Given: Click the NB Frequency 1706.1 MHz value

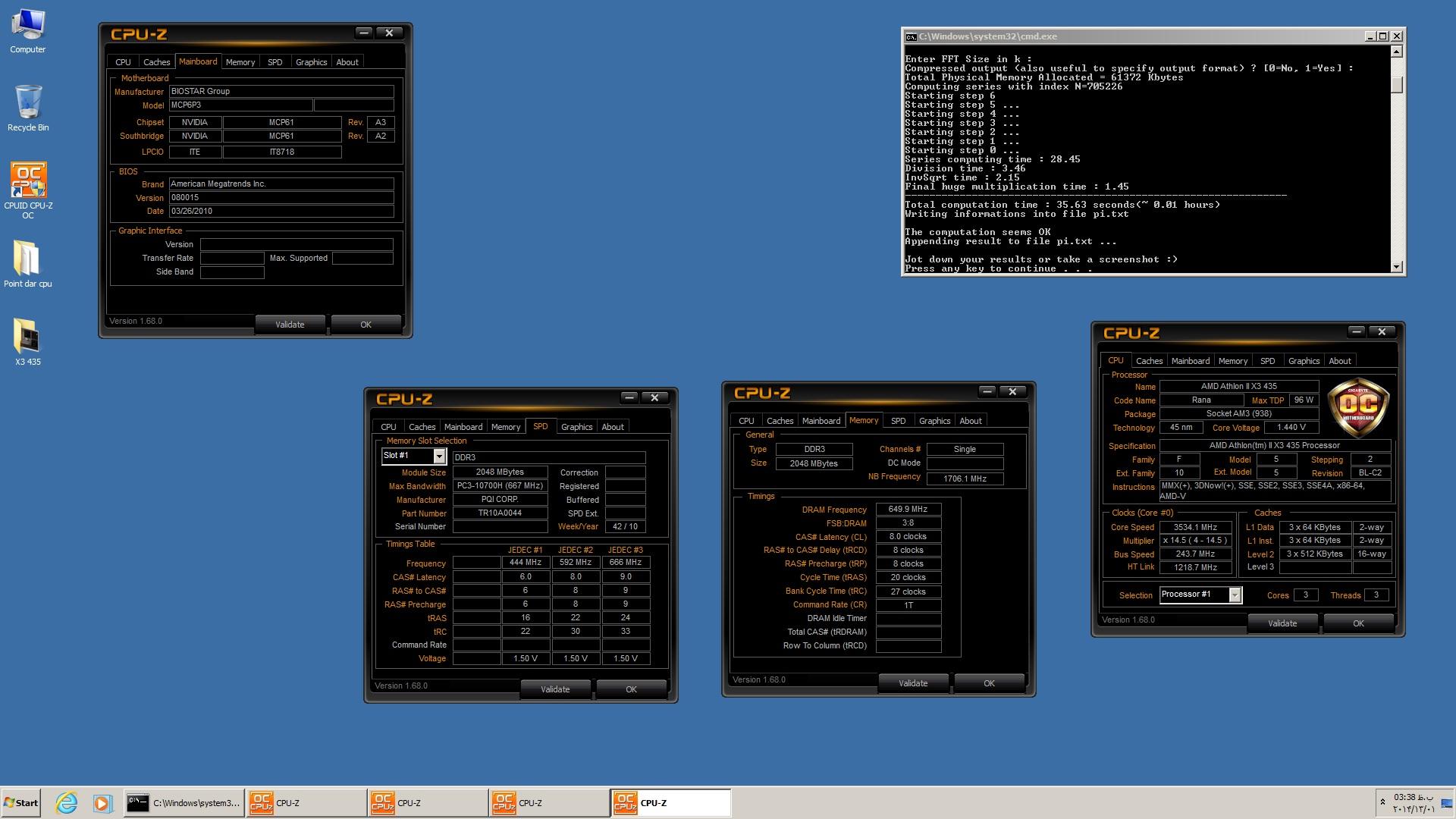Looking at the screenshot, I should click(965, 479).
